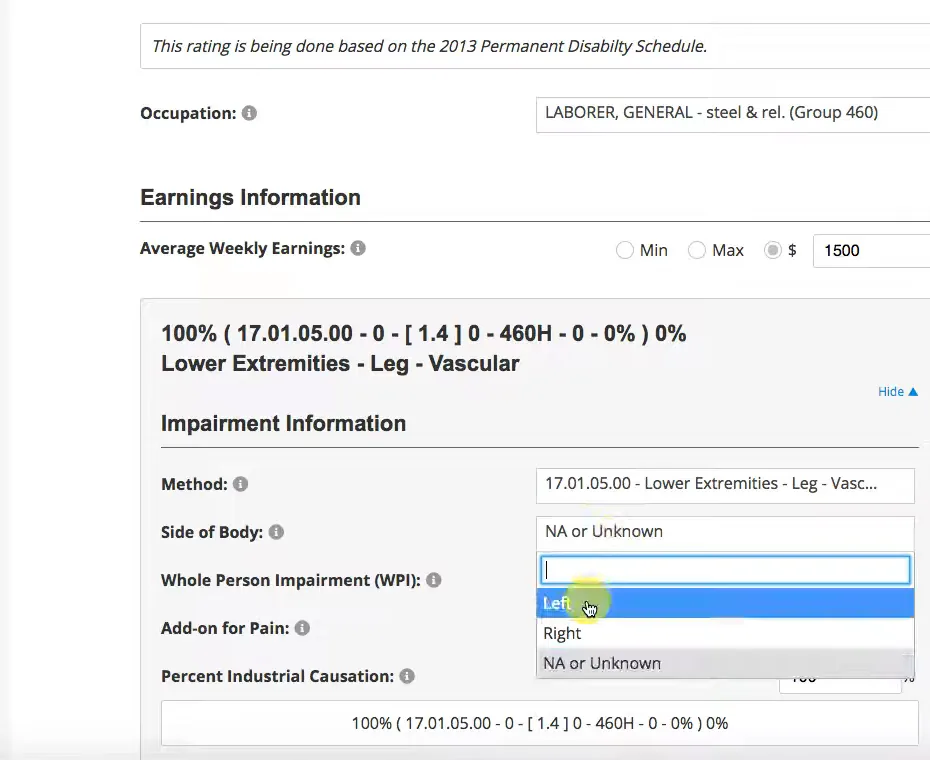
Task: Open the Method dropdown
Action: [x=725, y=485]
